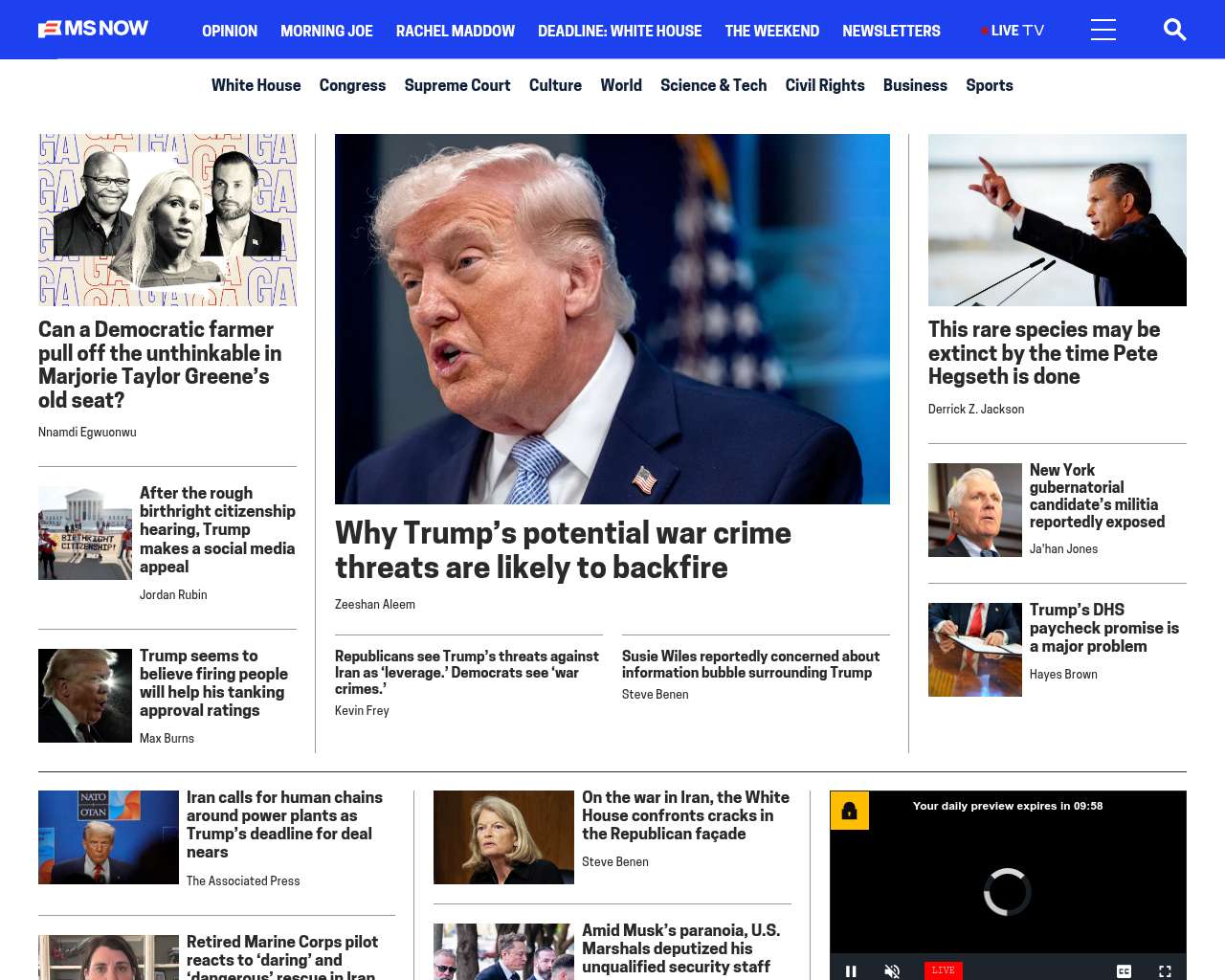Read White House confronts Republican façade cracks

tap(685, 815)
